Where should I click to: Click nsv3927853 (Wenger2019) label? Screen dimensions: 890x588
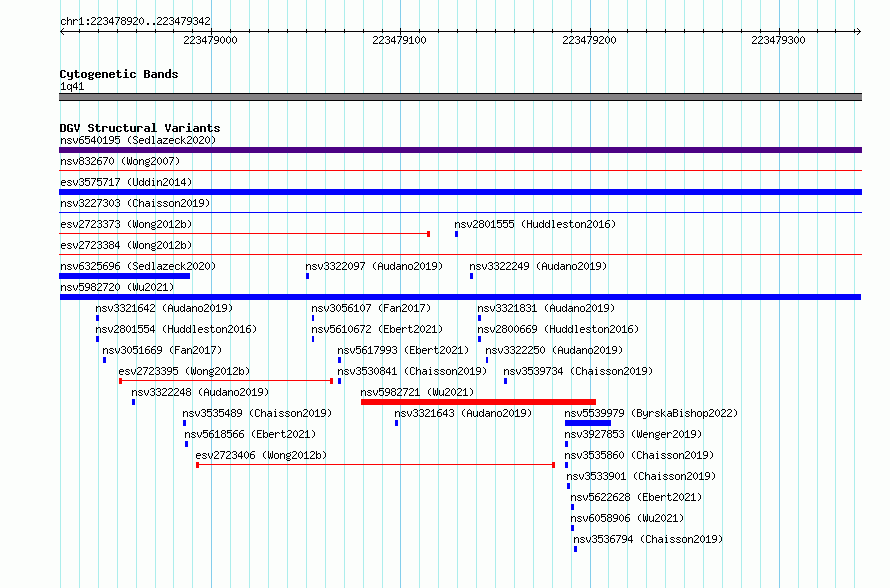(x=633, y=434)
